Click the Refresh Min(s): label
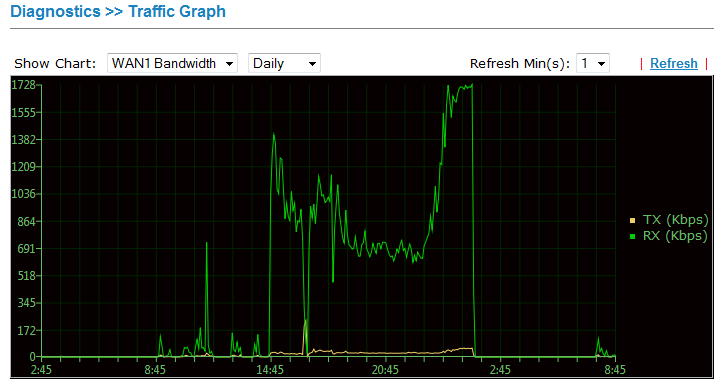This screenshot has height=387, width=725. point(520,63)
